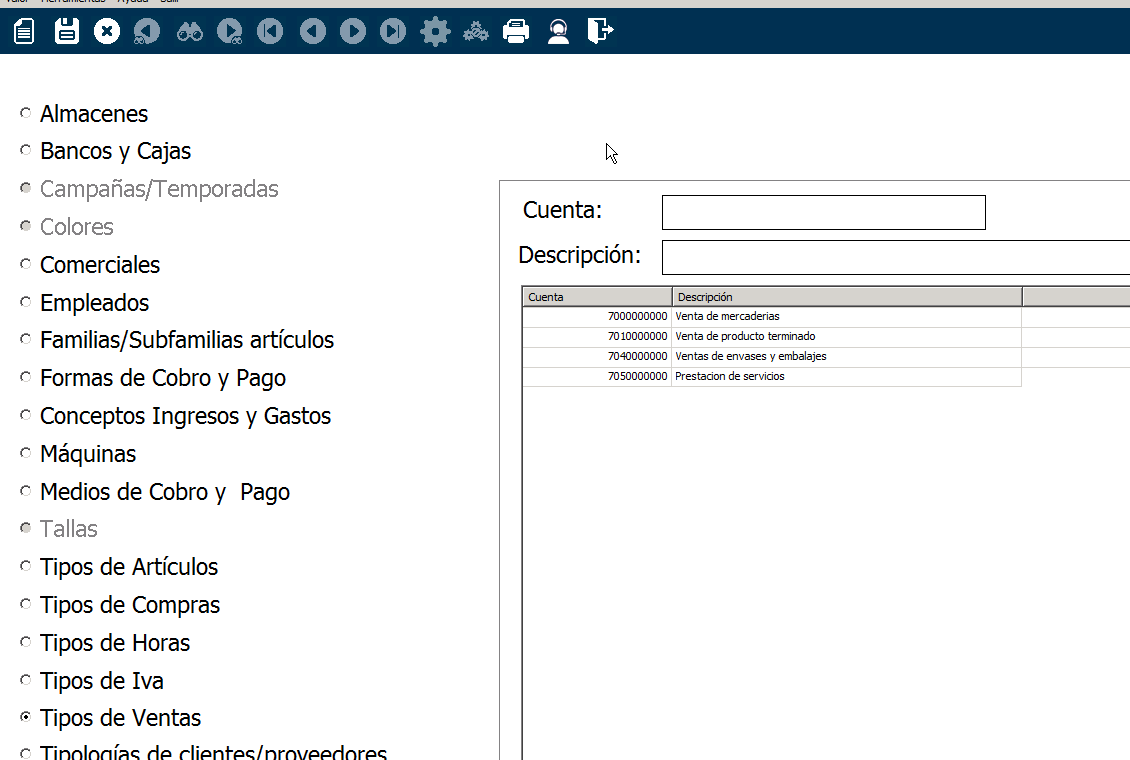Click the exit door icon
This screenshot has height=760, width=1130.
[x=600, y=32]
